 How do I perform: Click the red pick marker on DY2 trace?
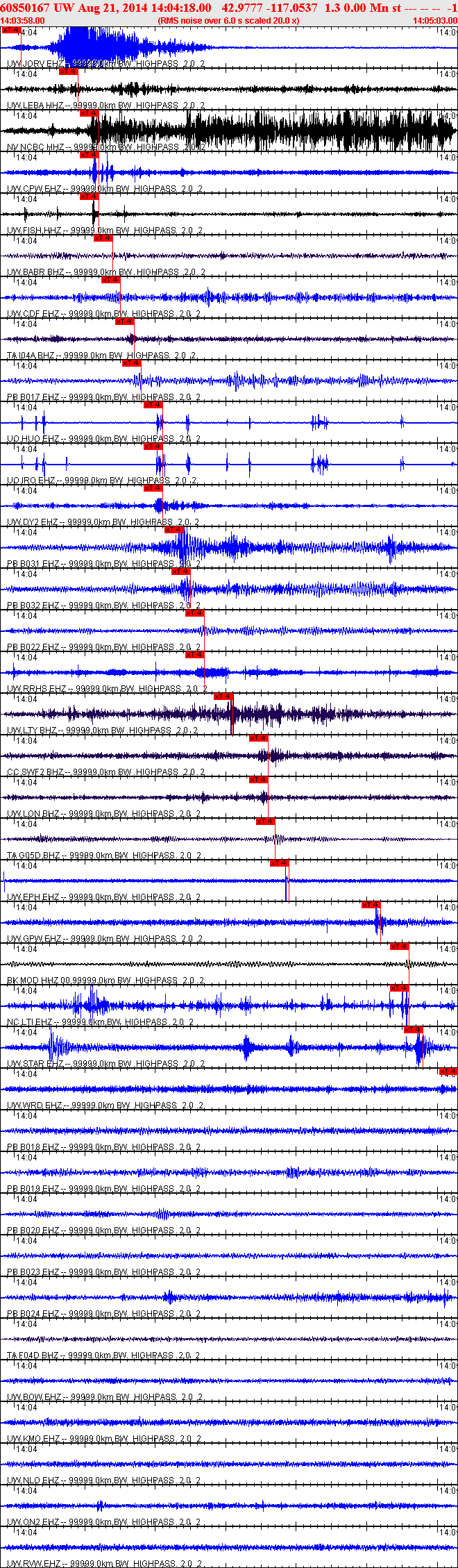coord(153,488)
